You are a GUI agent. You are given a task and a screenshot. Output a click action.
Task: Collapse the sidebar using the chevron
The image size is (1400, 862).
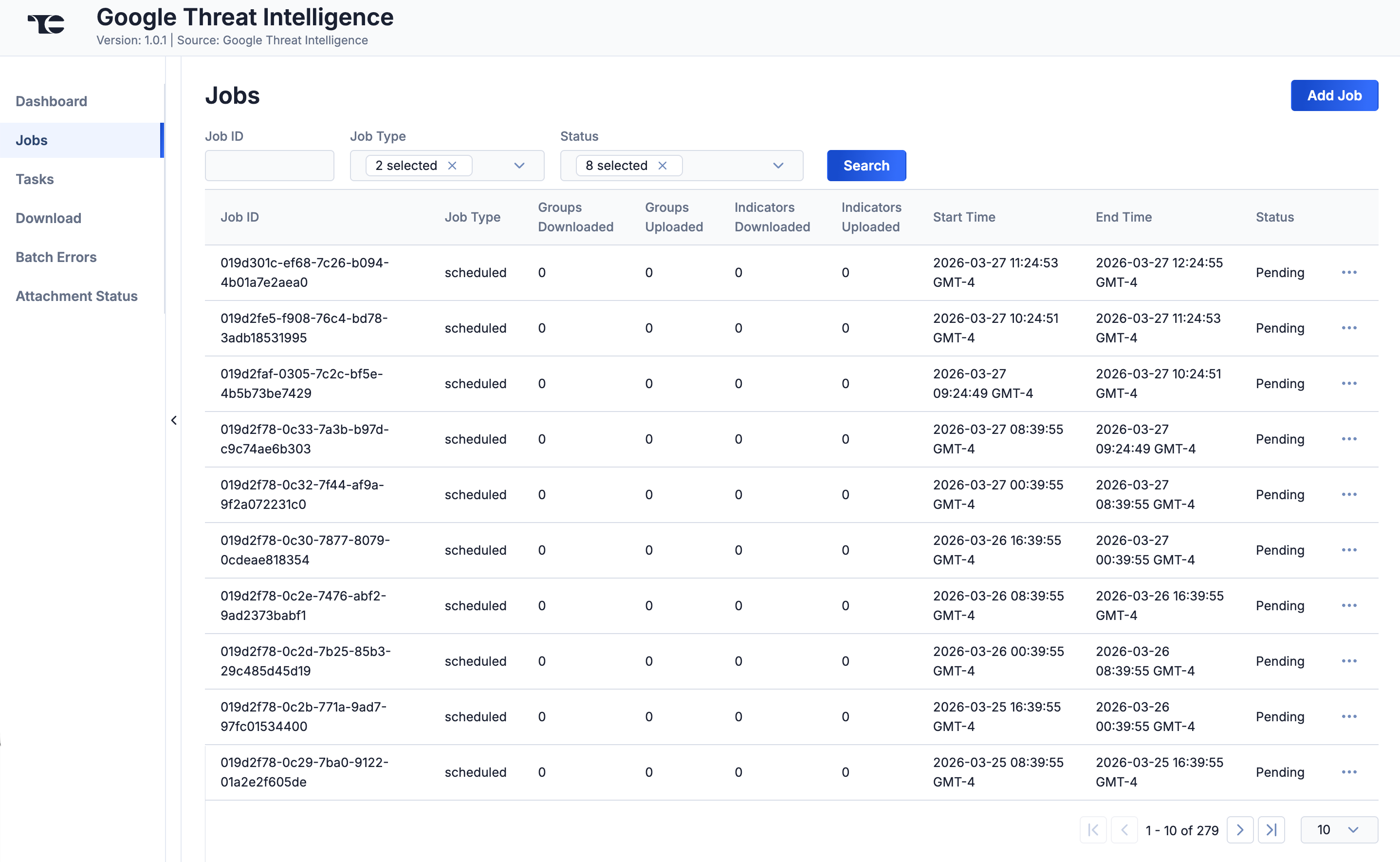click(174, 420)
